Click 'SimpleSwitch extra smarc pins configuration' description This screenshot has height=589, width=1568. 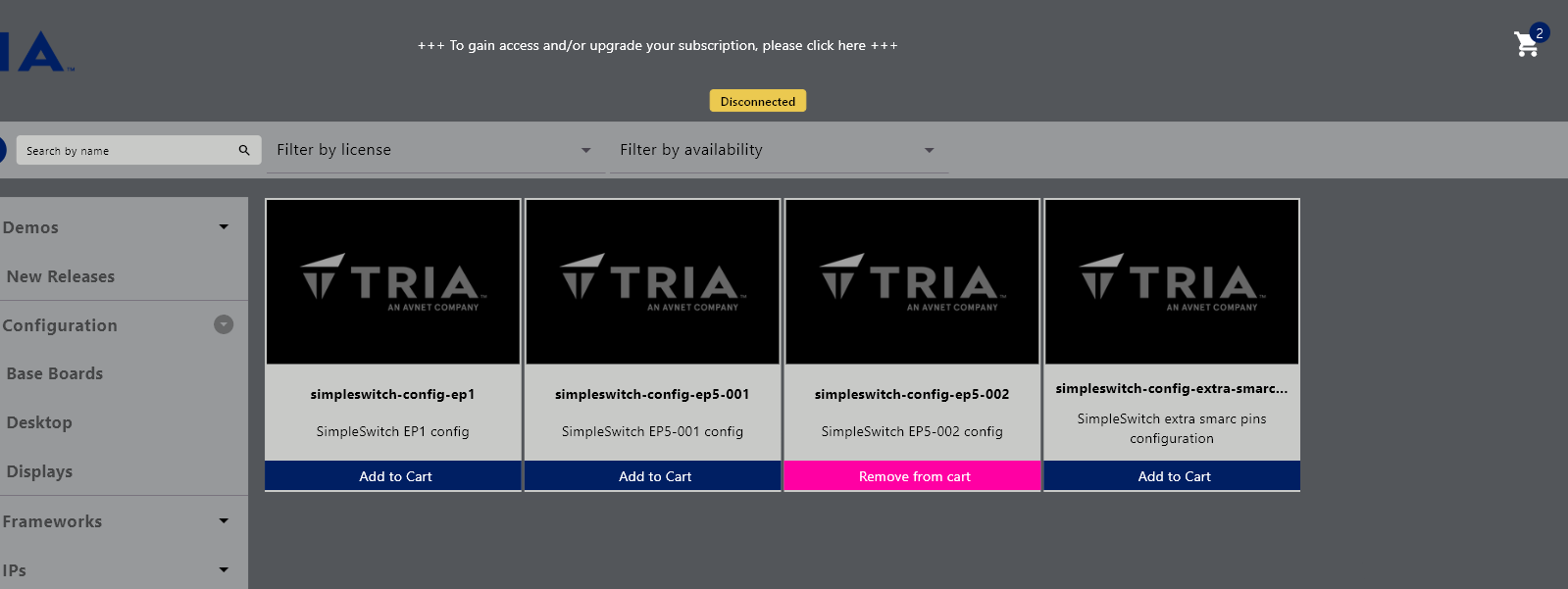pyautogui.click(x=1172, y=428)
